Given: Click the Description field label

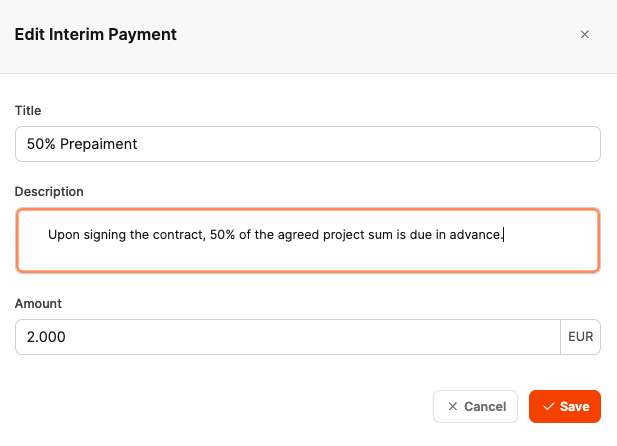Looking at the screenshot, I should (49, 191).
